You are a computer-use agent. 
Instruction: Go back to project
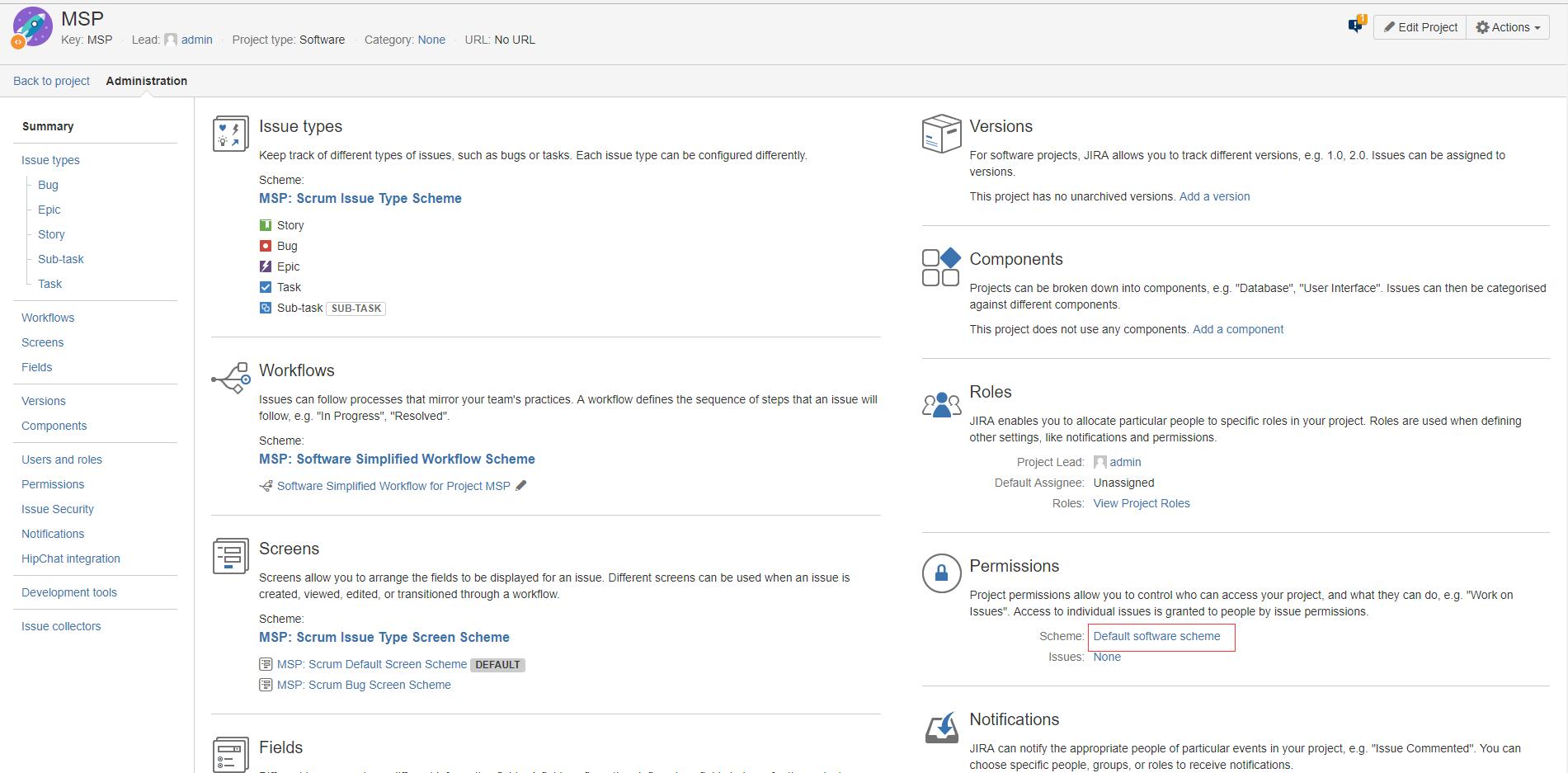coord(51,81)
